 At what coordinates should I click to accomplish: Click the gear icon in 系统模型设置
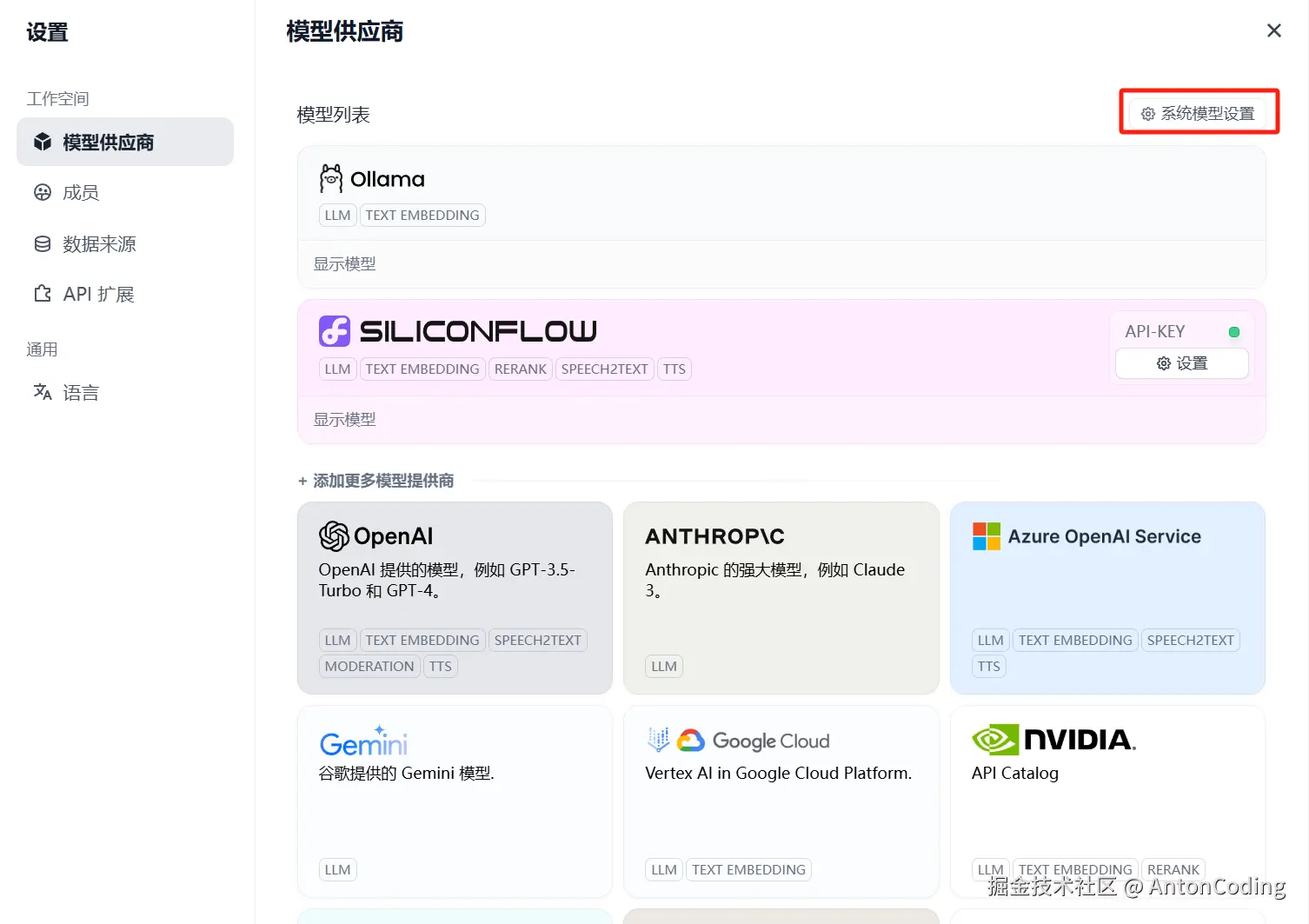(x=1148, y=114)
